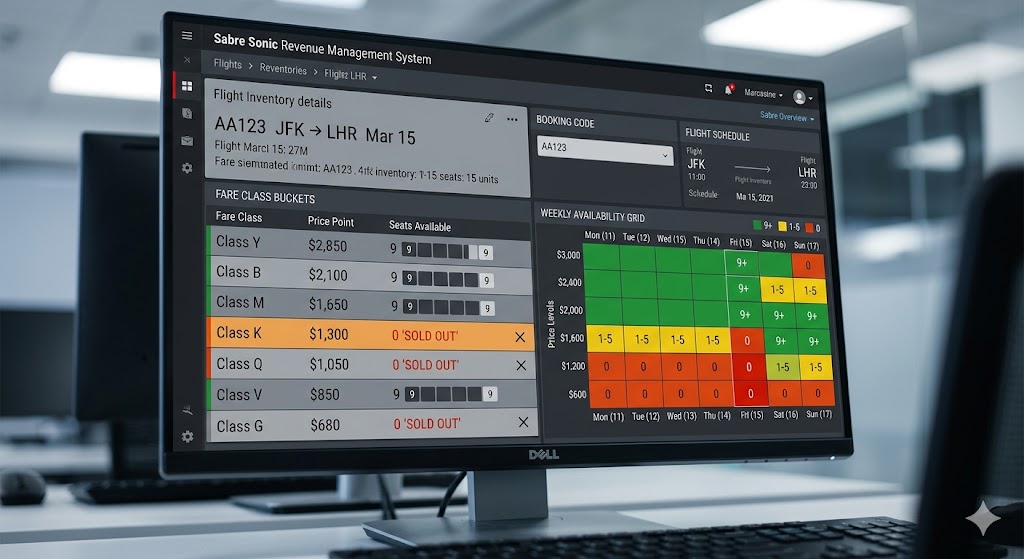Go to Flights breadcrumb link
This screenshot has height=559, width=1024.
click(x=227, y=63)
